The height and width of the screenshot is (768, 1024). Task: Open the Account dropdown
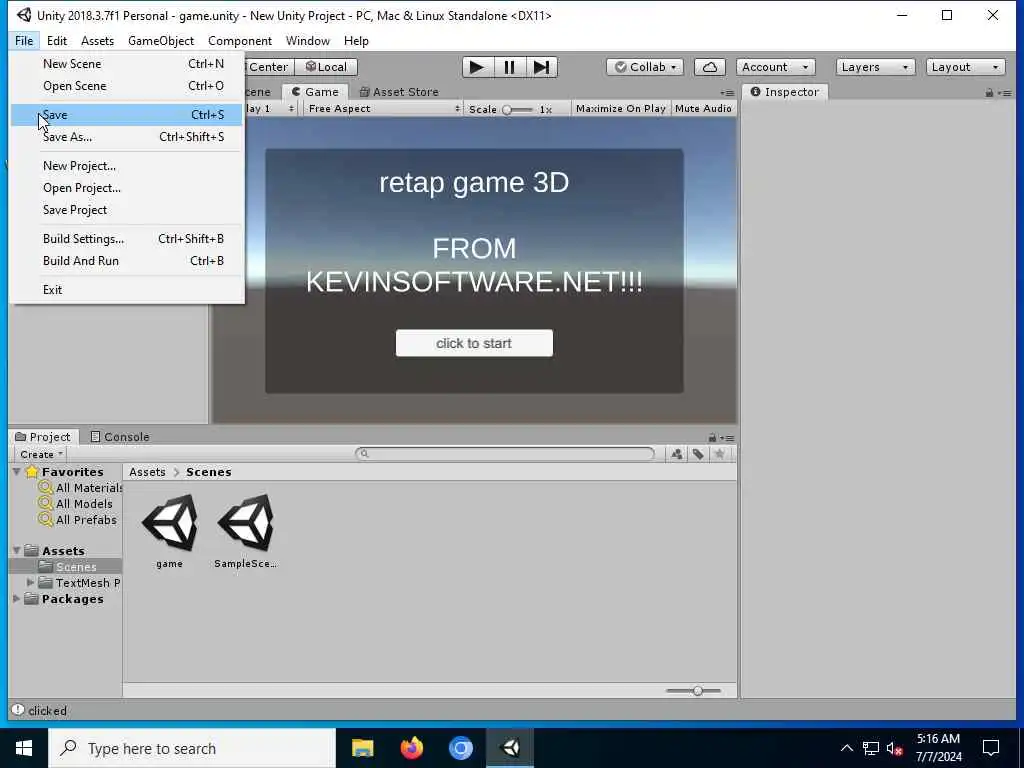point(775,67)
